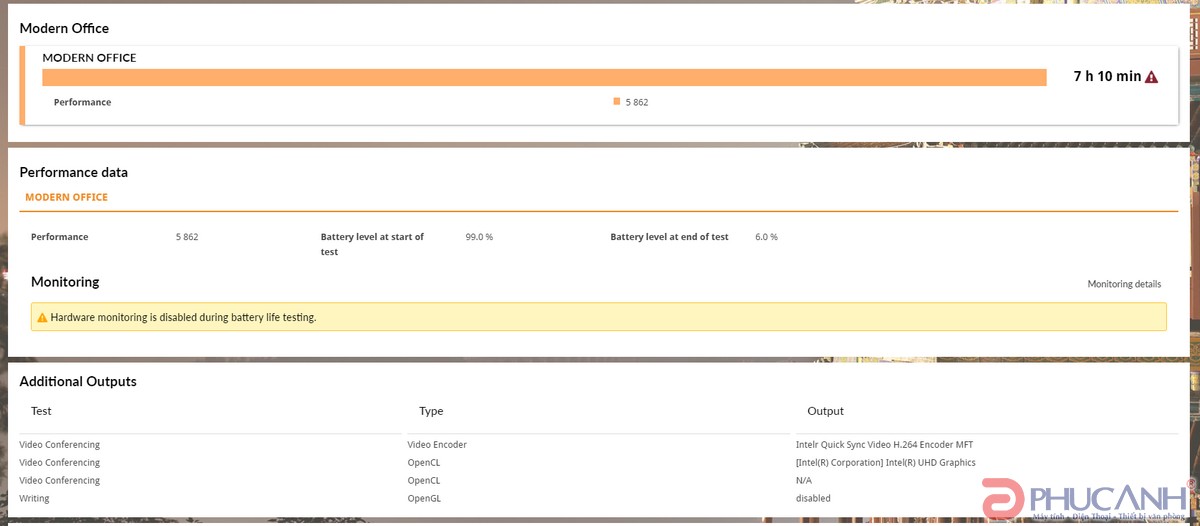Viewport: 1200px width, 526px height.
Task: Click the 7 h 10 min battery result
Action: click(x=1106, y=77)
